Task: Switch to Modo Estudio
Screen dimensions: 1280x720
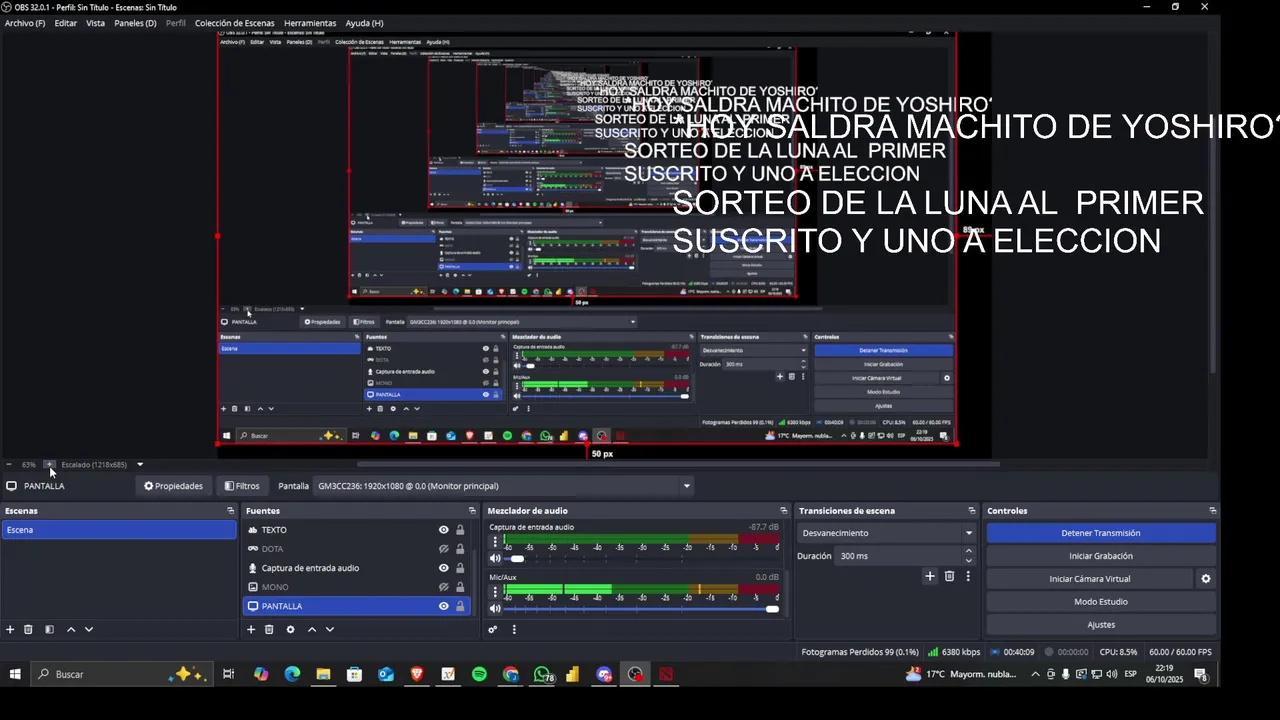Action: point(1101,602)
